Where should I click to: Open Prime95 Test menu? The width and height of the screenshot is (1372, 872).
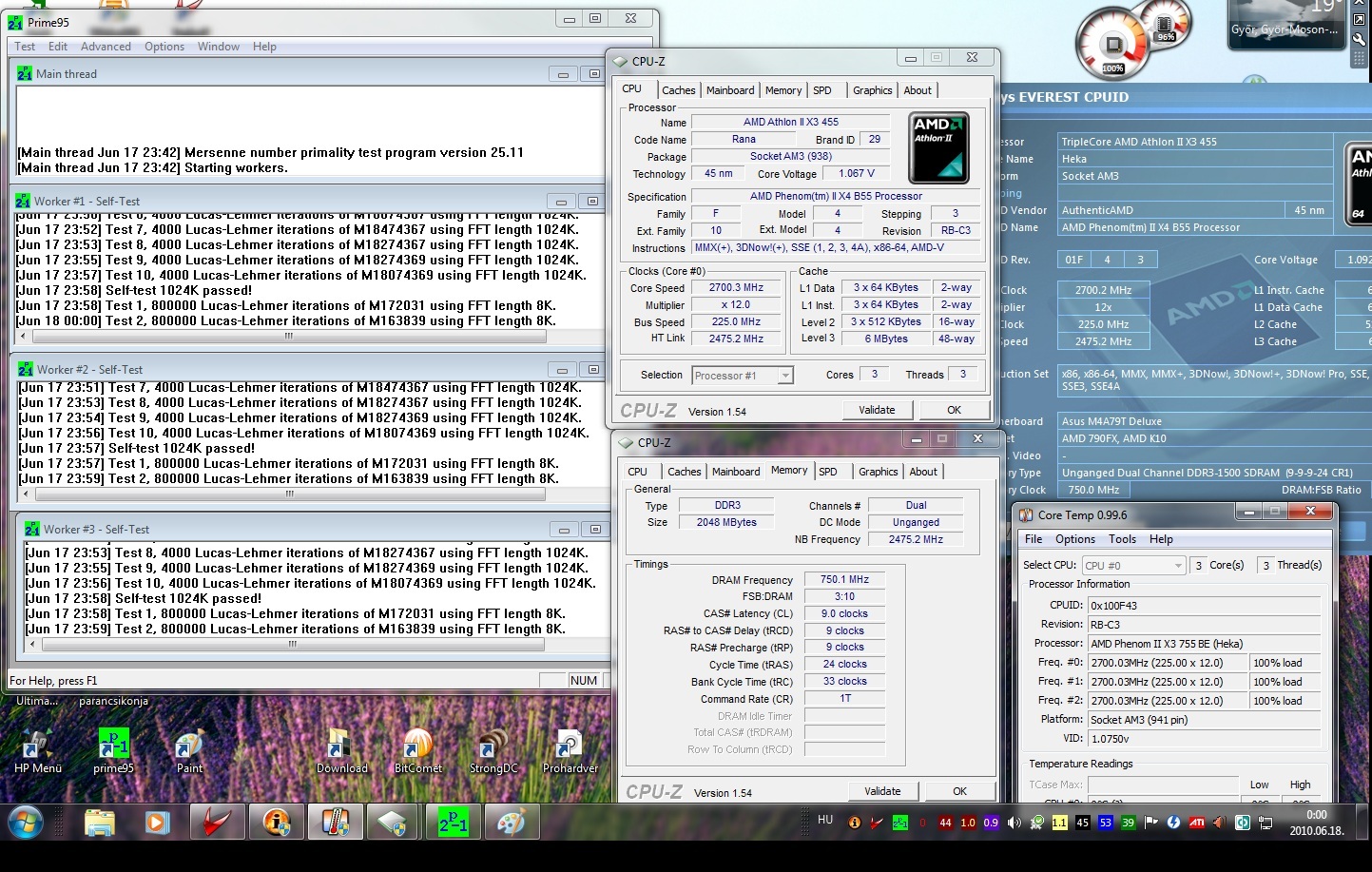[25, 47]
